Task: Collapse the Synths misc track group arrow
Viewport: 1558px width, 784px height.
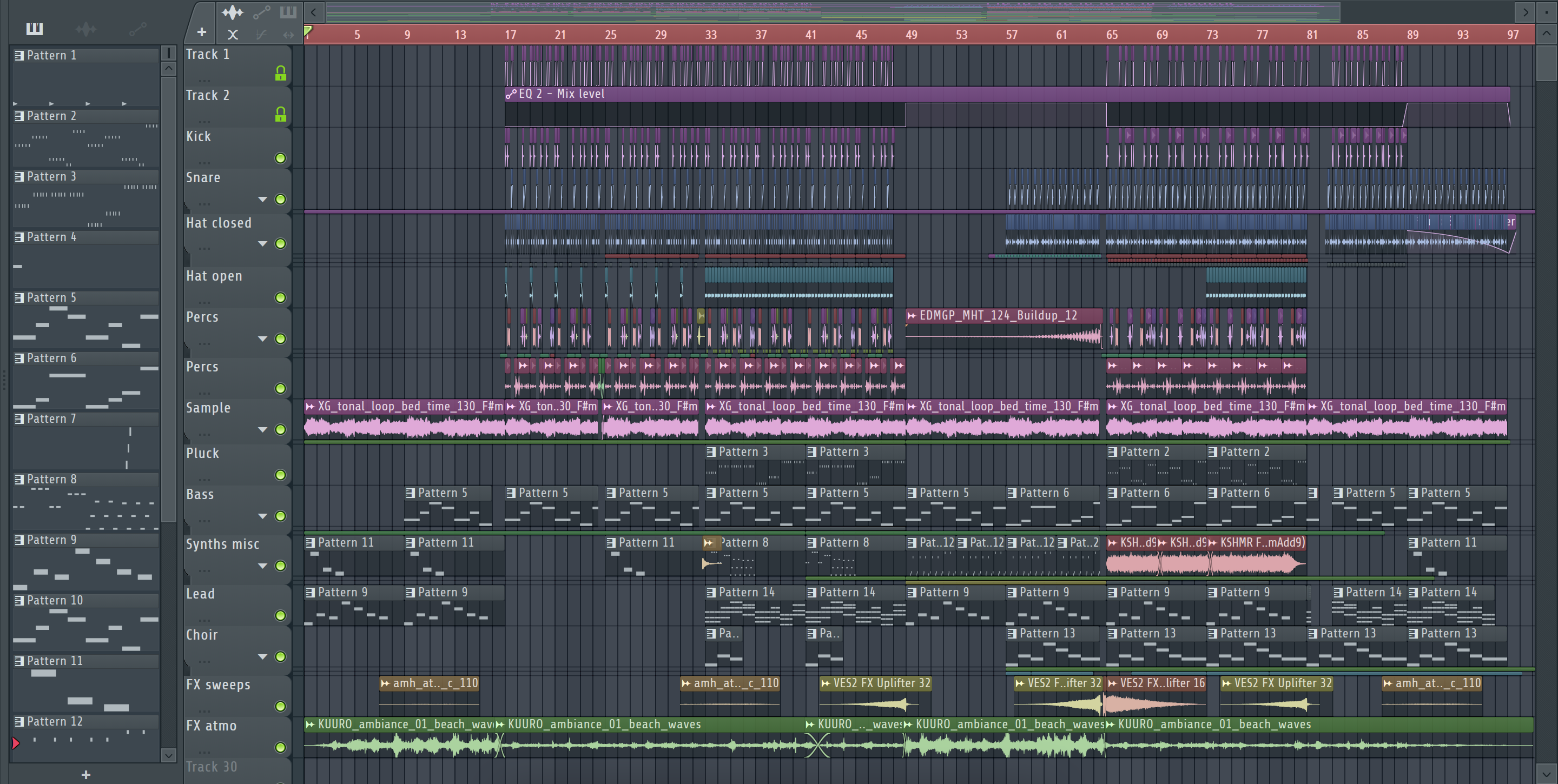Action: [262, 566]
